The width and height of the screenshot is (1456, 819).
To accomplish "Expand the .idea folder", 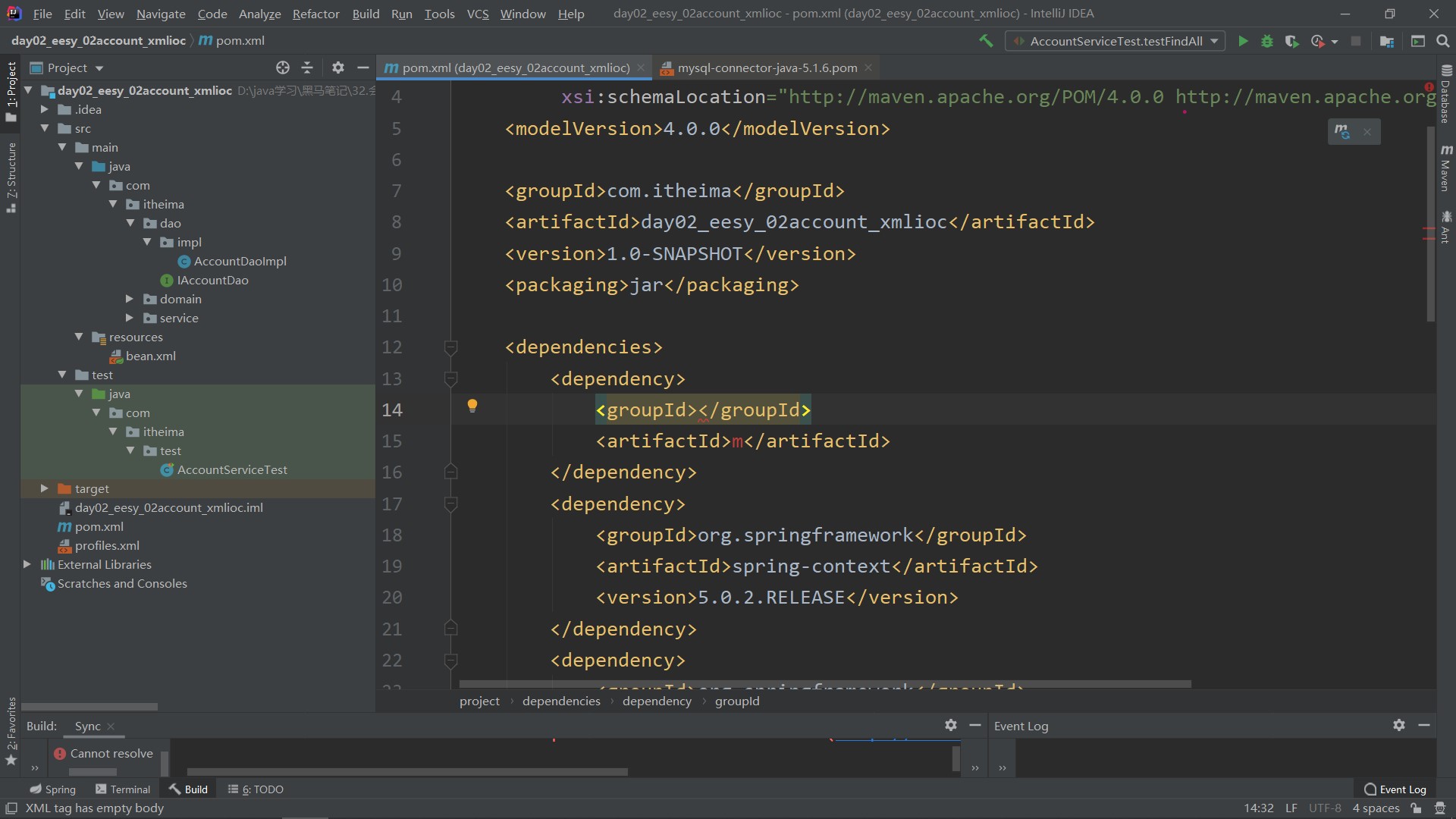I will tap(45, 109).
